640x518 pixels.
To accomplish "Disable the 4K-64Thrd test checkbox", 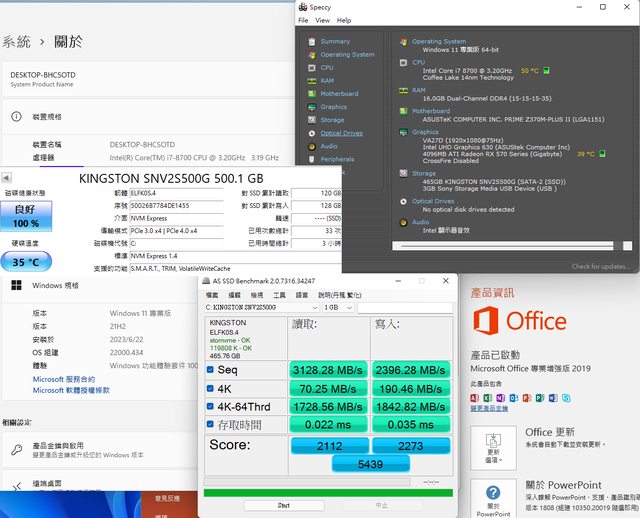I will coord(210,406).
